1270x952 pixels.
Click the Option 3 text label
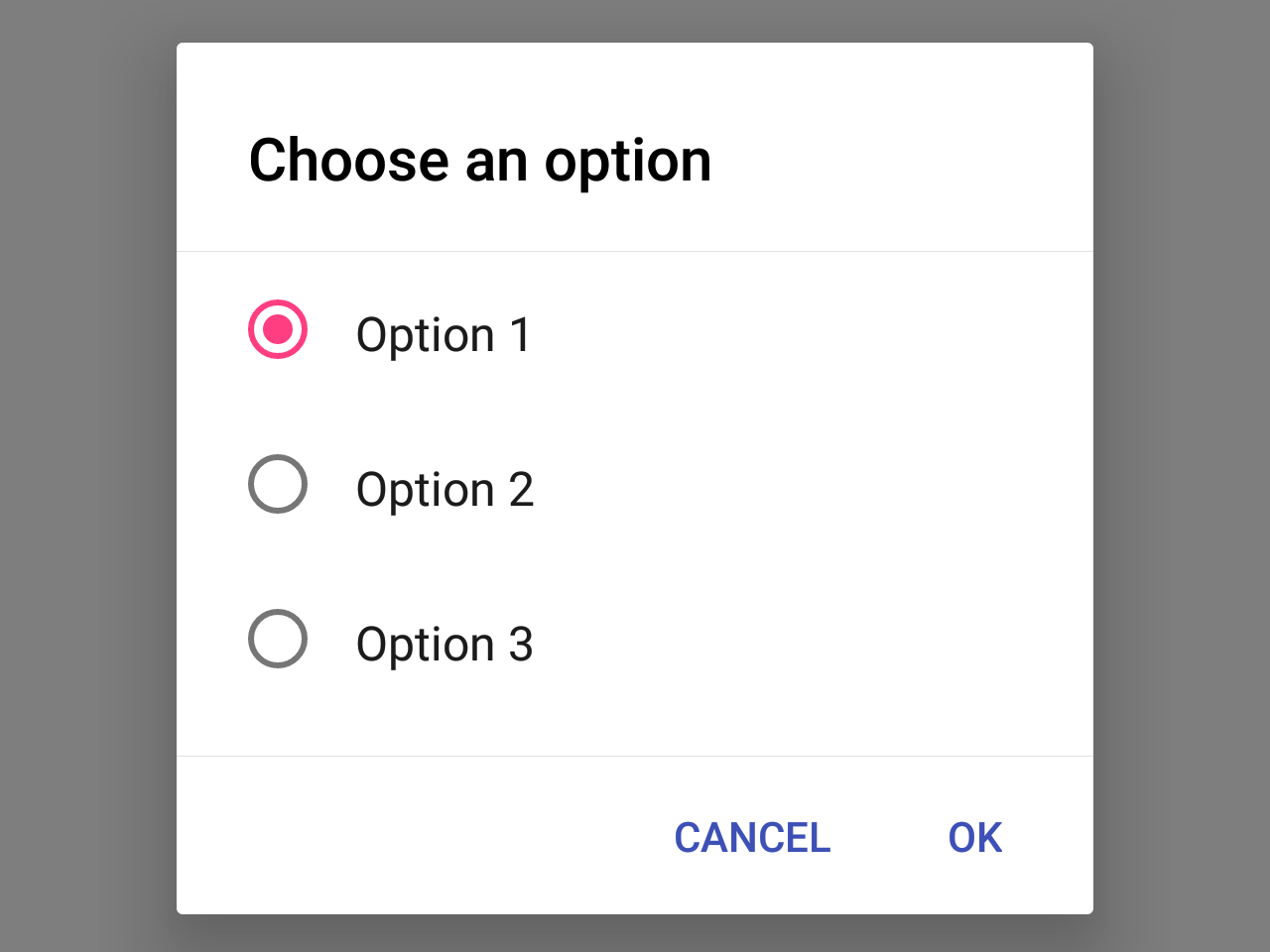(x=444, y=644)
